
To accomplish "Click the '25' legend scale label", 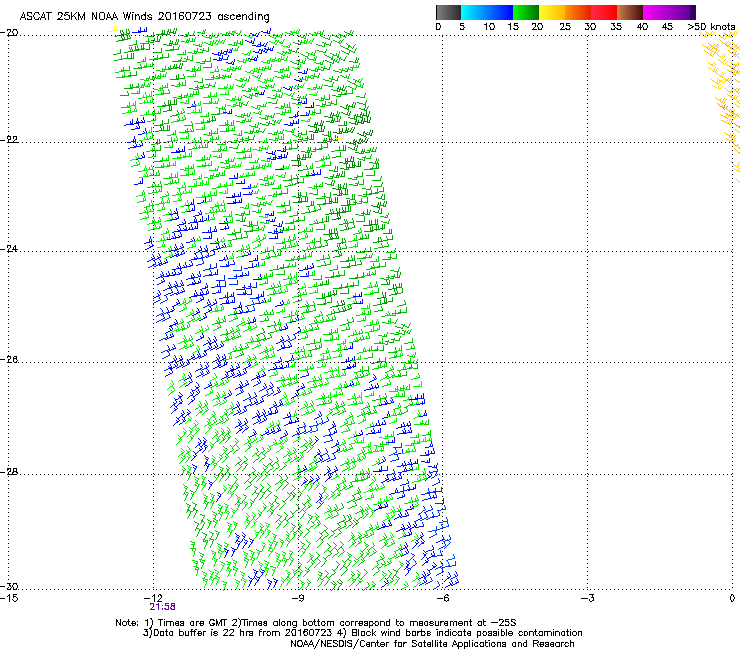I will [565, 27].
